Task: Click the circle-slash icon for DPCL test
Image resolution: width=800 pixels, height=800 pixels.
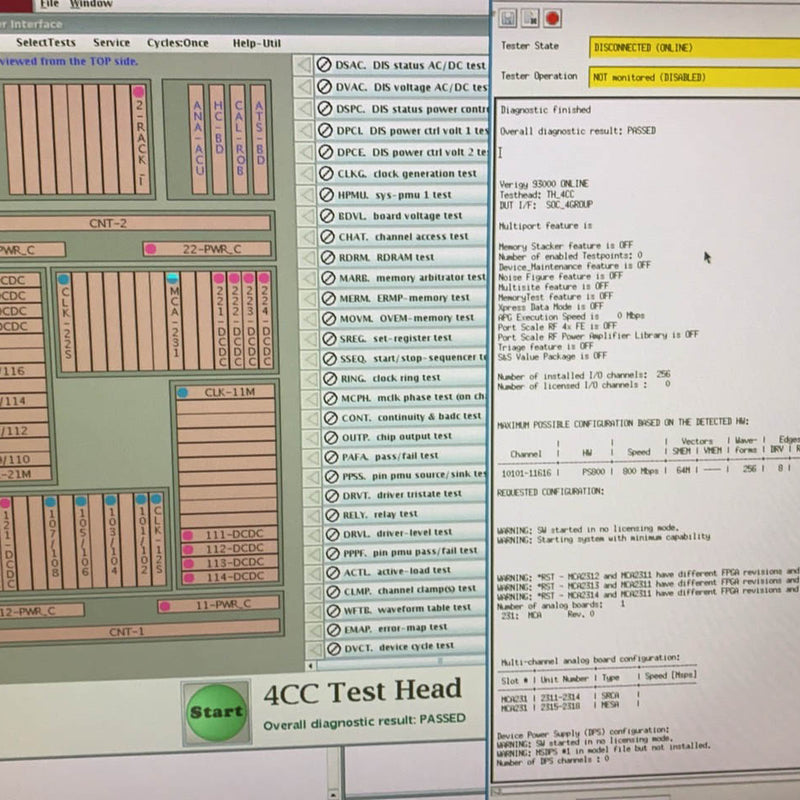Action: 325,131
